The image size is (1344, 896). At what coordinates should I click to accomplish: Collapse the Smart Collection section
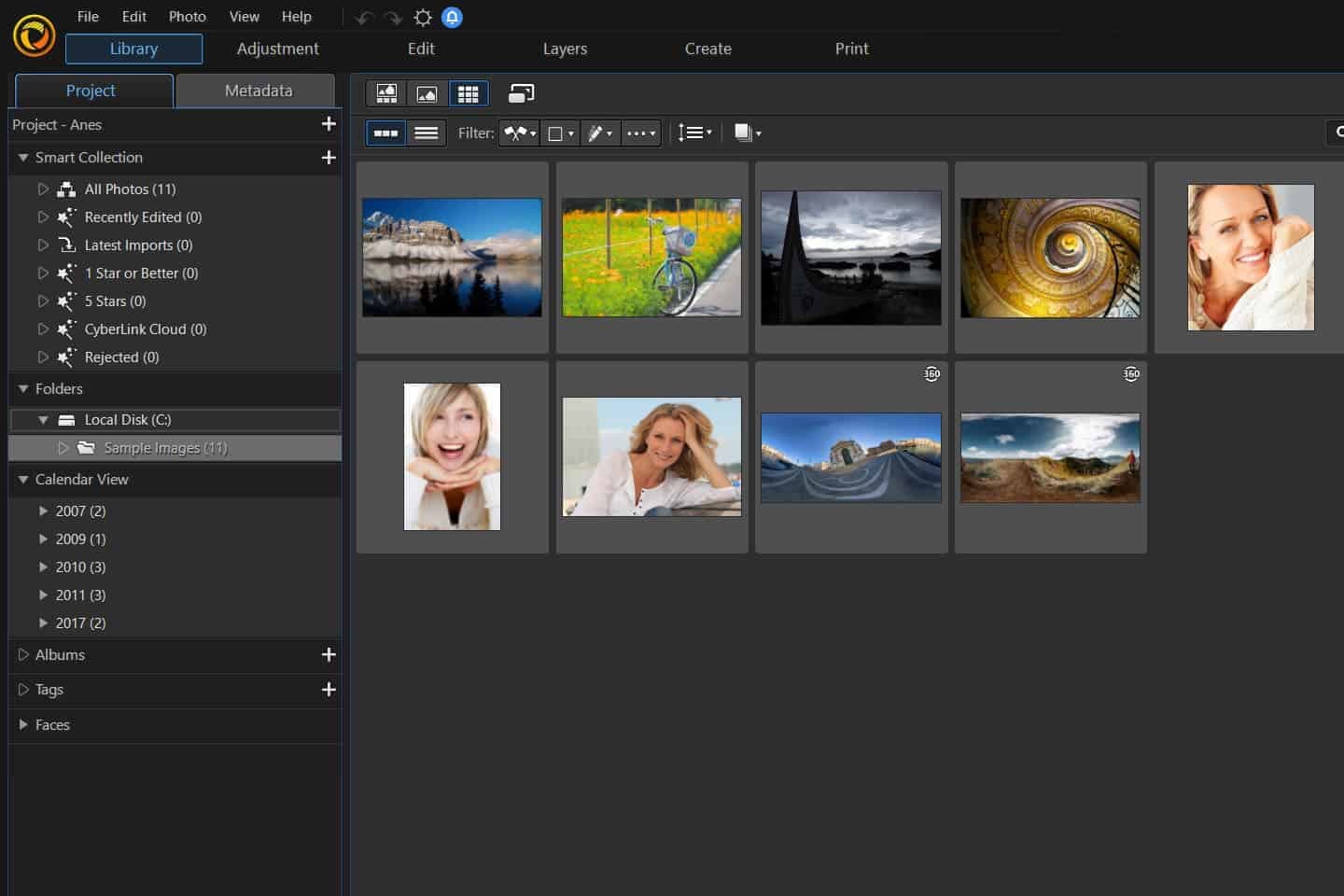[23, 158]
